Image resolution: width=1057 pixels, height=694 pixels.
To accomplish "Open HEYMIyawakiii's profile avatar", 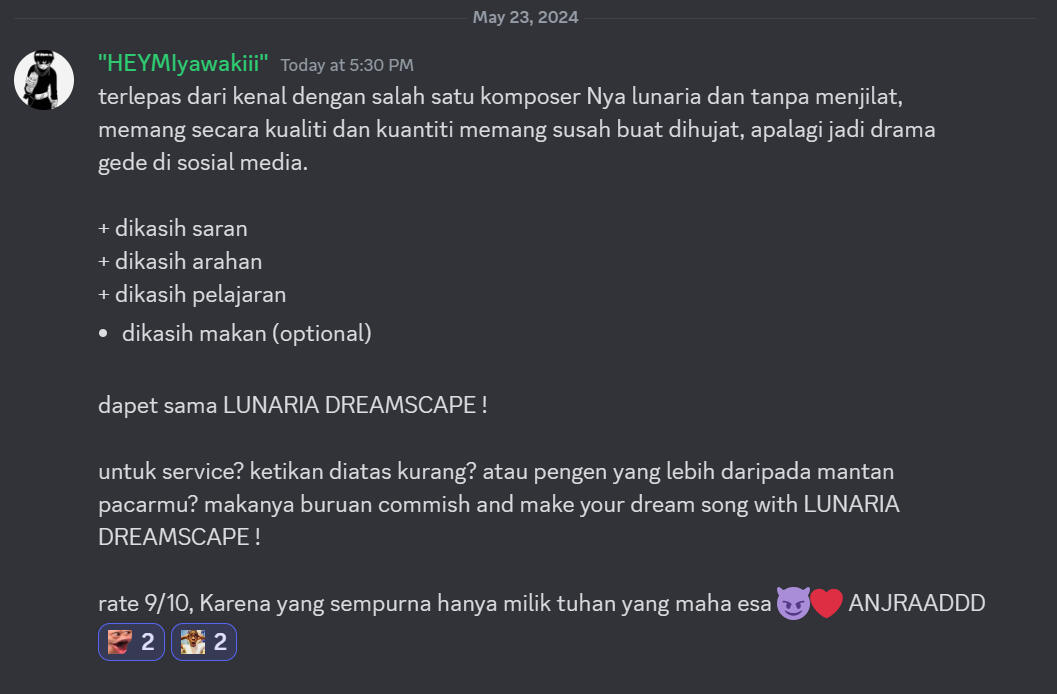I will 44,80.
